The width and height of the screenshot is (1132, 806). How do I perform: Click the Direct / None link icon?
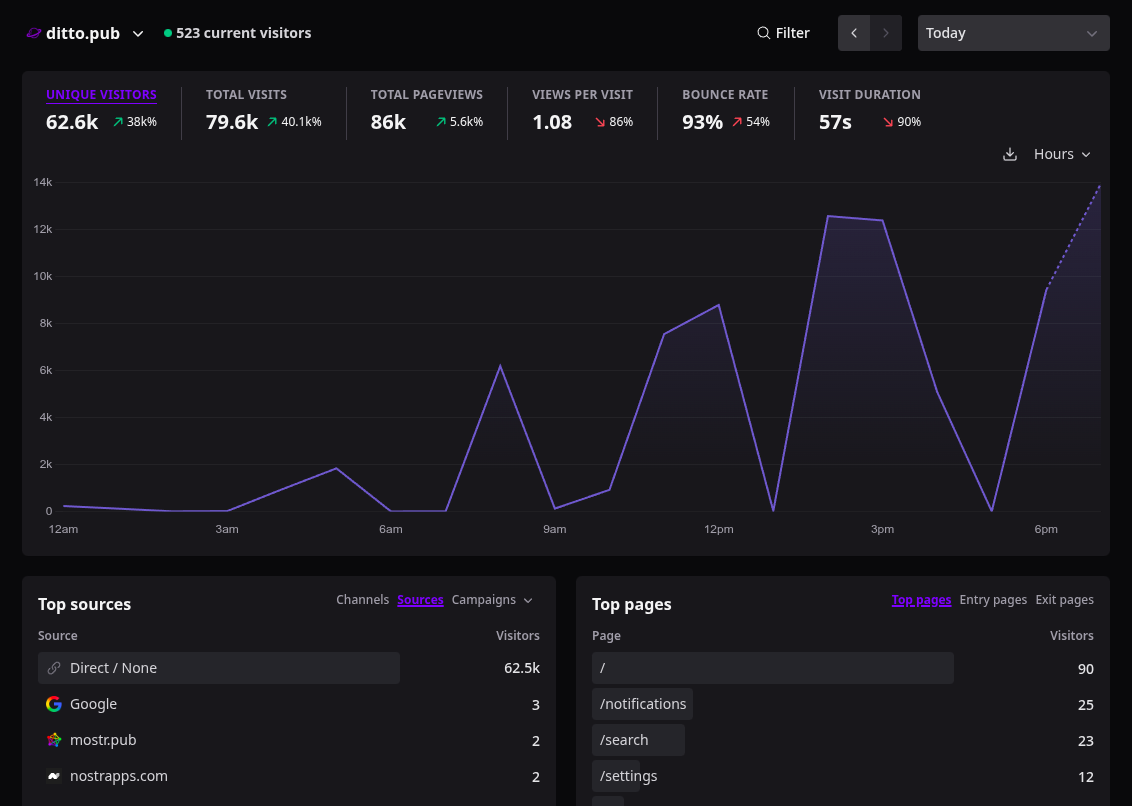click(x=53, y=668)
